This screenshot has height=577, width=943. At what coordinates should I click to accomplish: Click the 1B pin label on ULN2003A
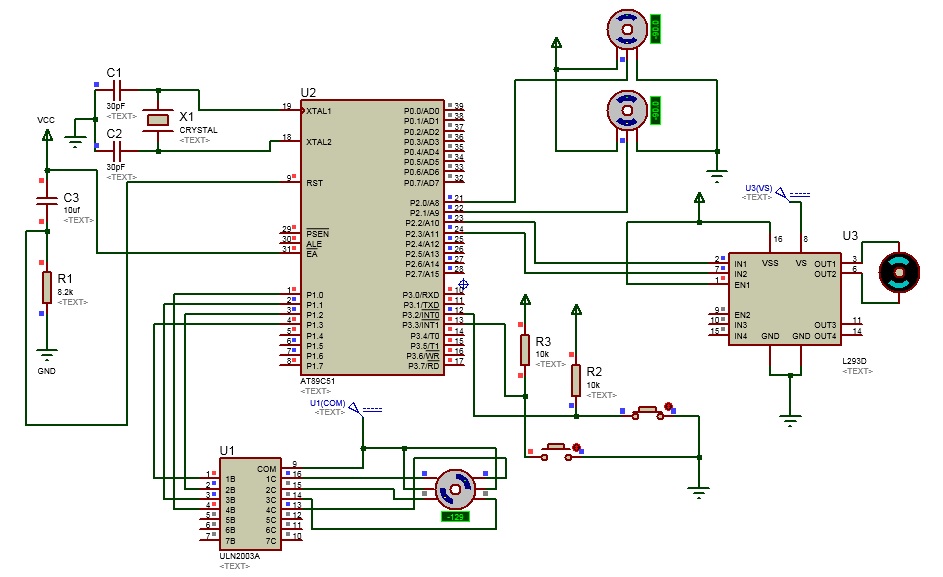point(230,480)
